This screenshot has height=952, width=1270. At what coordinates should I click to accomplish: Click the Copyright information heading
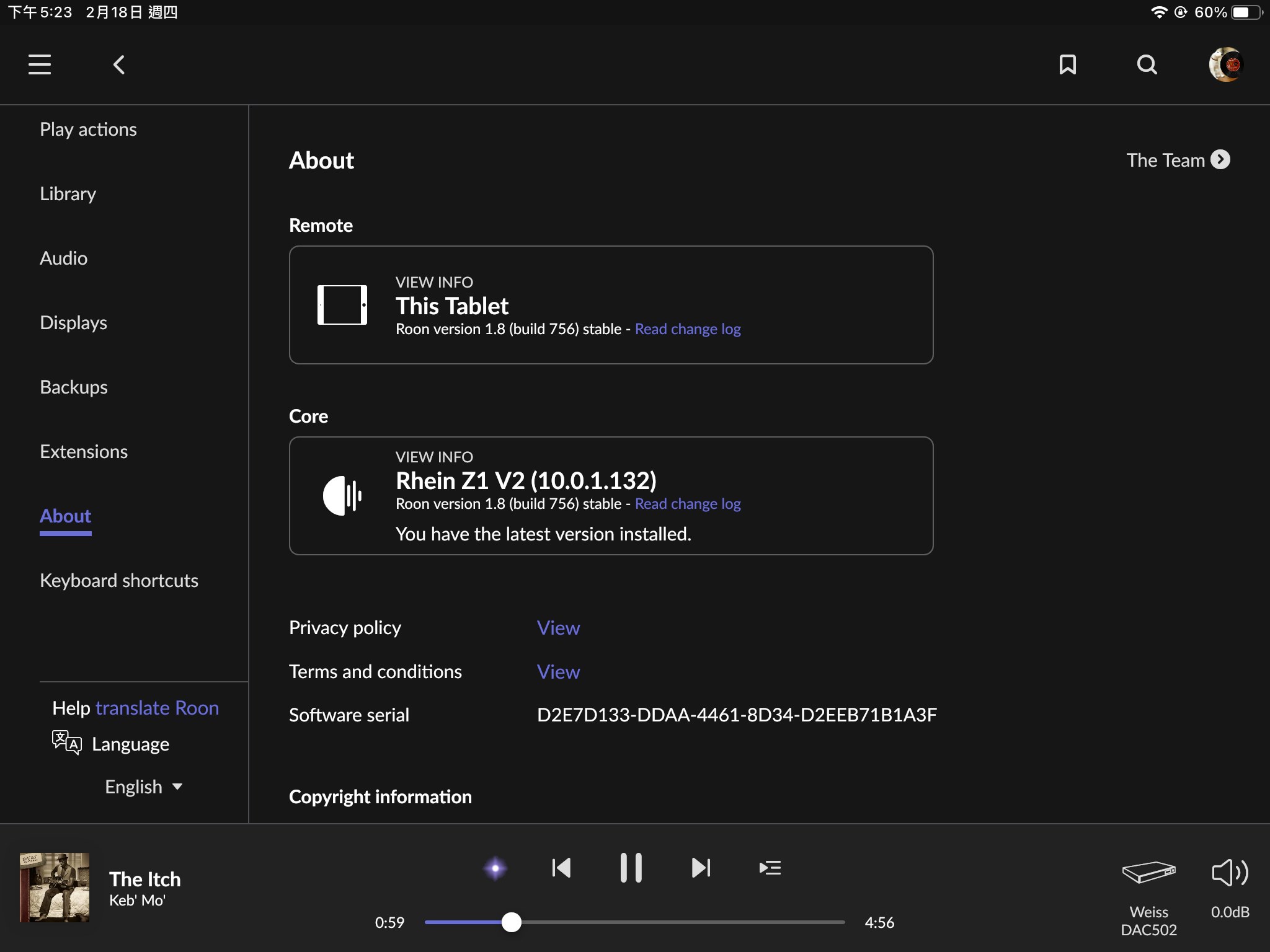coord(380,796)
